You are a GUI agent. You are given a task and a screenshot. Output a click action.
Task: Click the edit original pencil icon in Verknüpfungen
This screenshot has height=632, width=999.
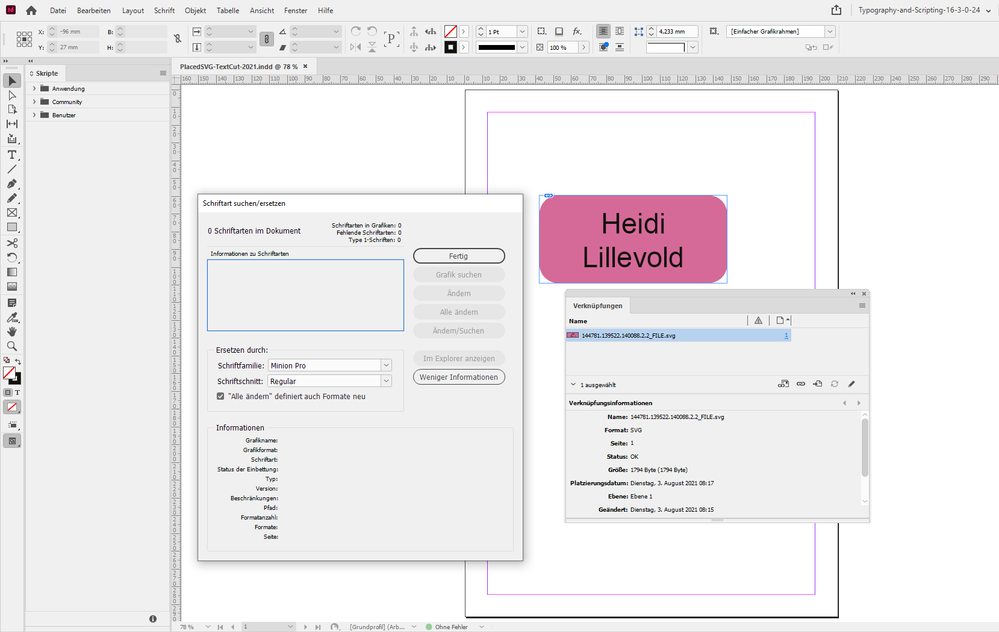(x=852, y=384)
